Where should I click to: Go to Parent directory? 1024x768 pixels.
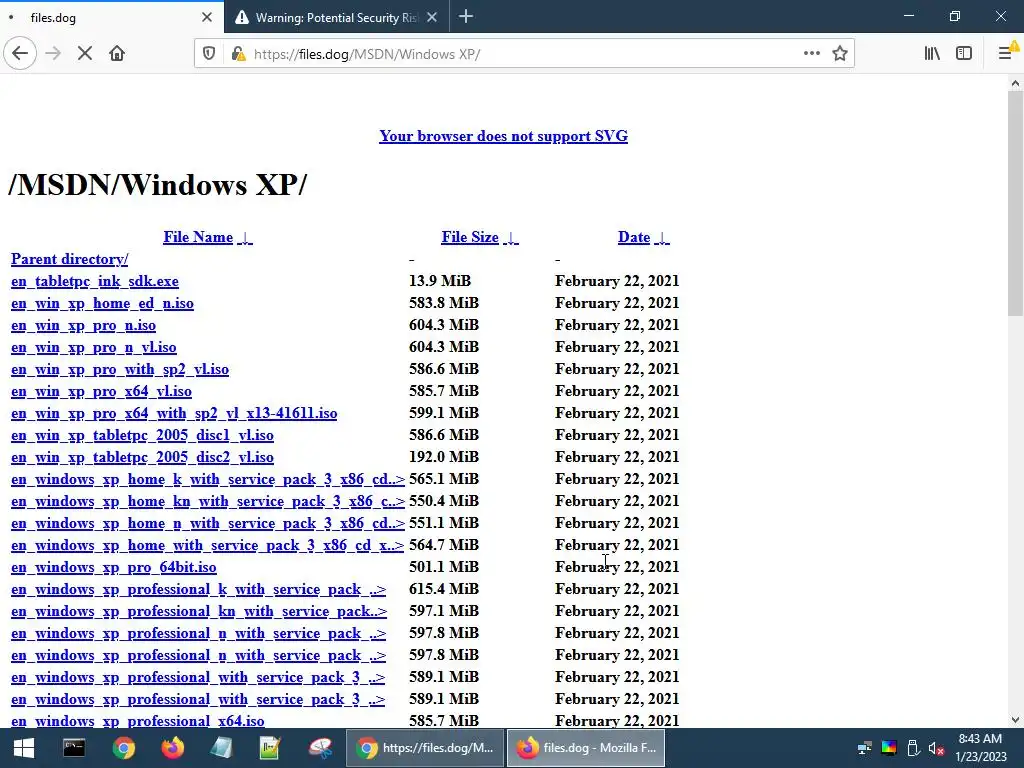(69, 259)
